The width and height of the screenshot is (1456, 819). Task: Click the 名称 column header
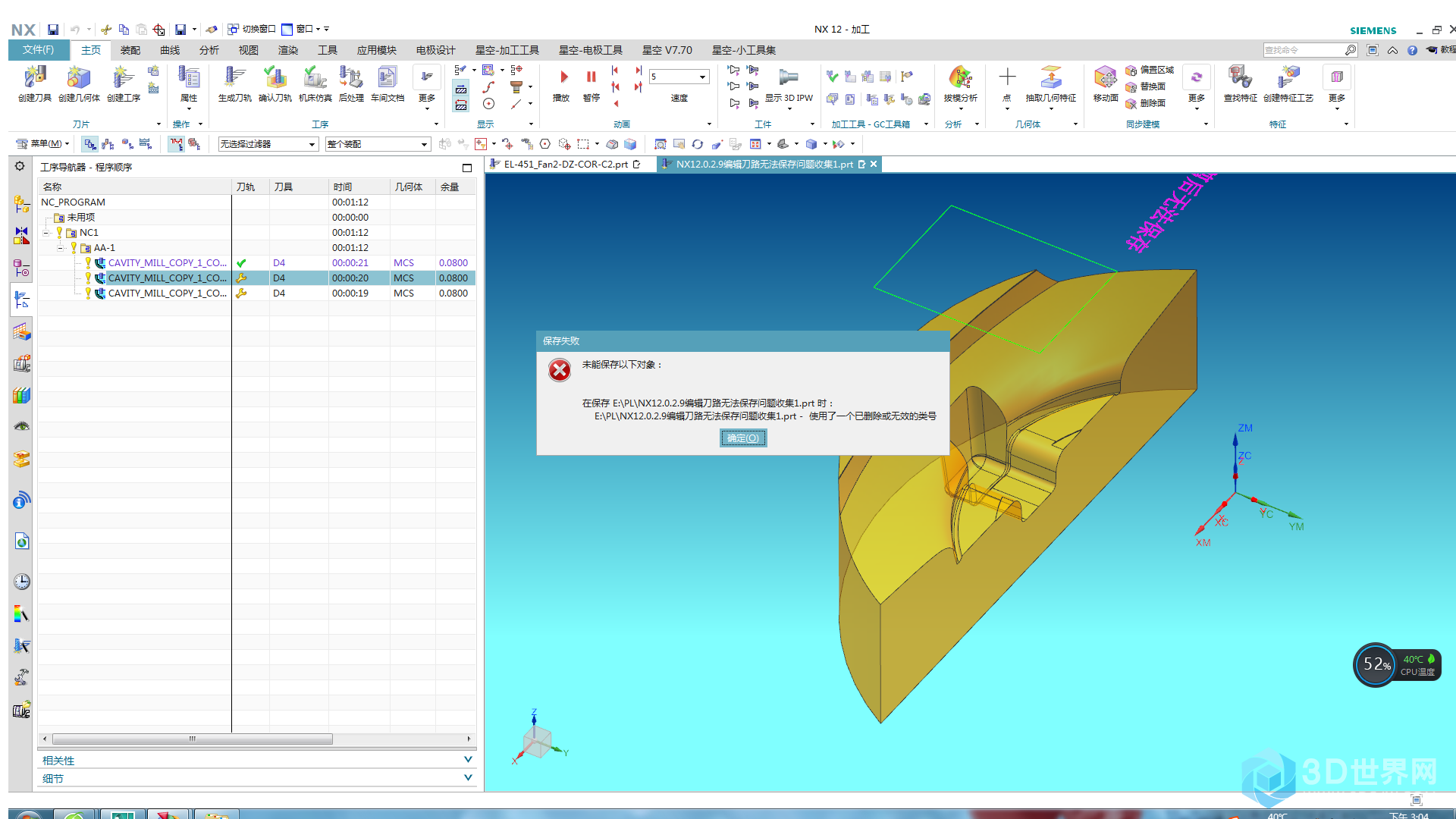pos(135,187)
